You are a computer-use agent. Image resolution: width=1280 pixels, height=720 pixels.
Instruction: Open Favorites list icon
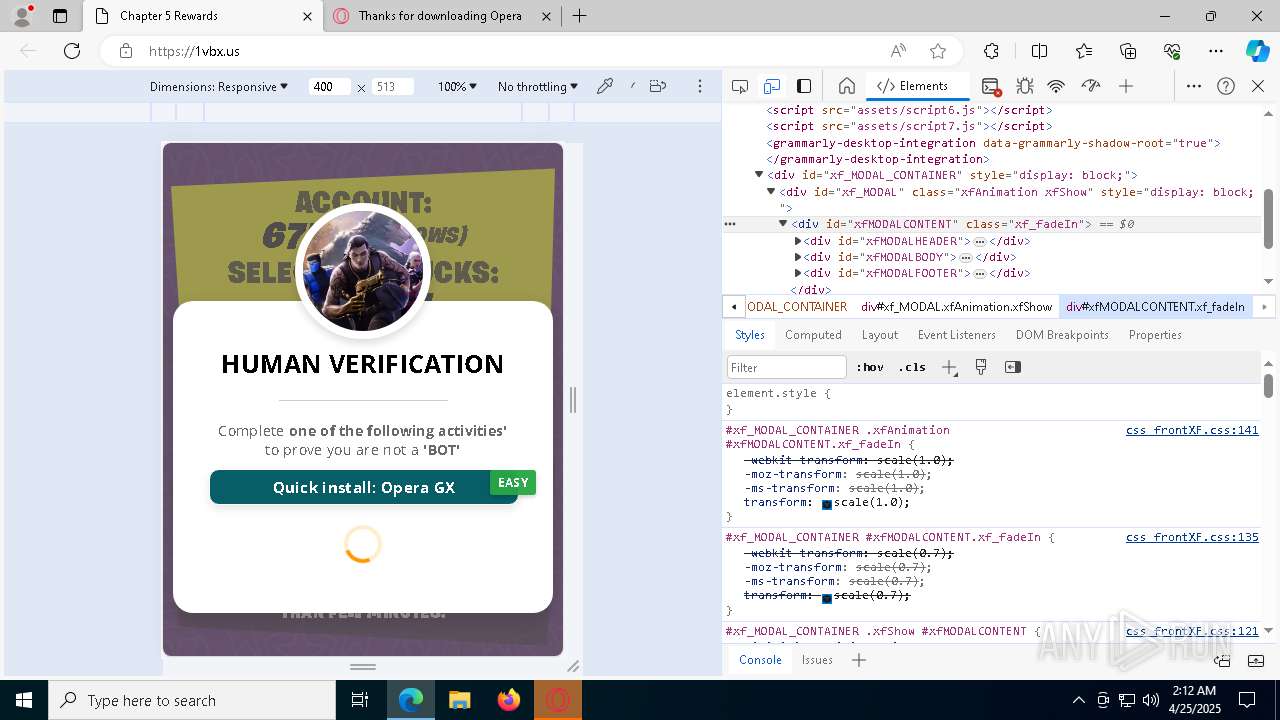pos(1084,51)
